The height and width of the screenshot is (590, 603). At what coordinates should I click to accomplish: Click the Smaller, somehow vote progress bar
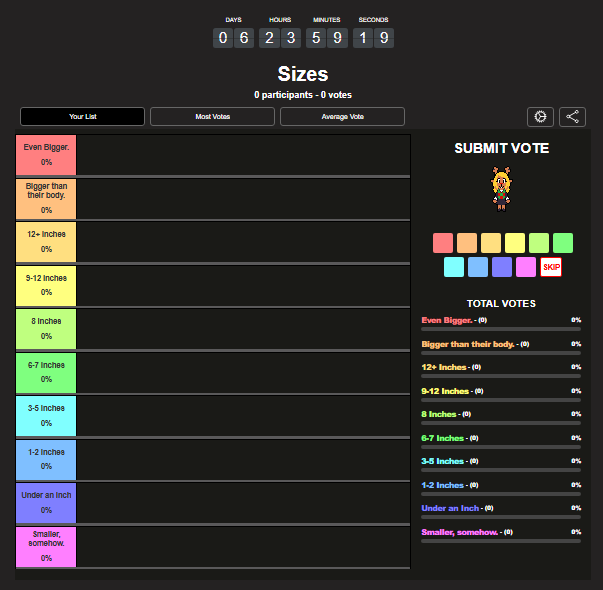tap(501, 541)
